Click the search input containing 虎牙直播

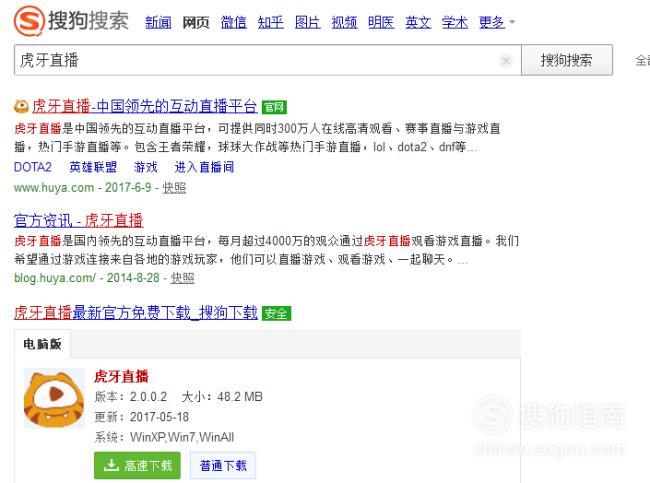point(267,60)
